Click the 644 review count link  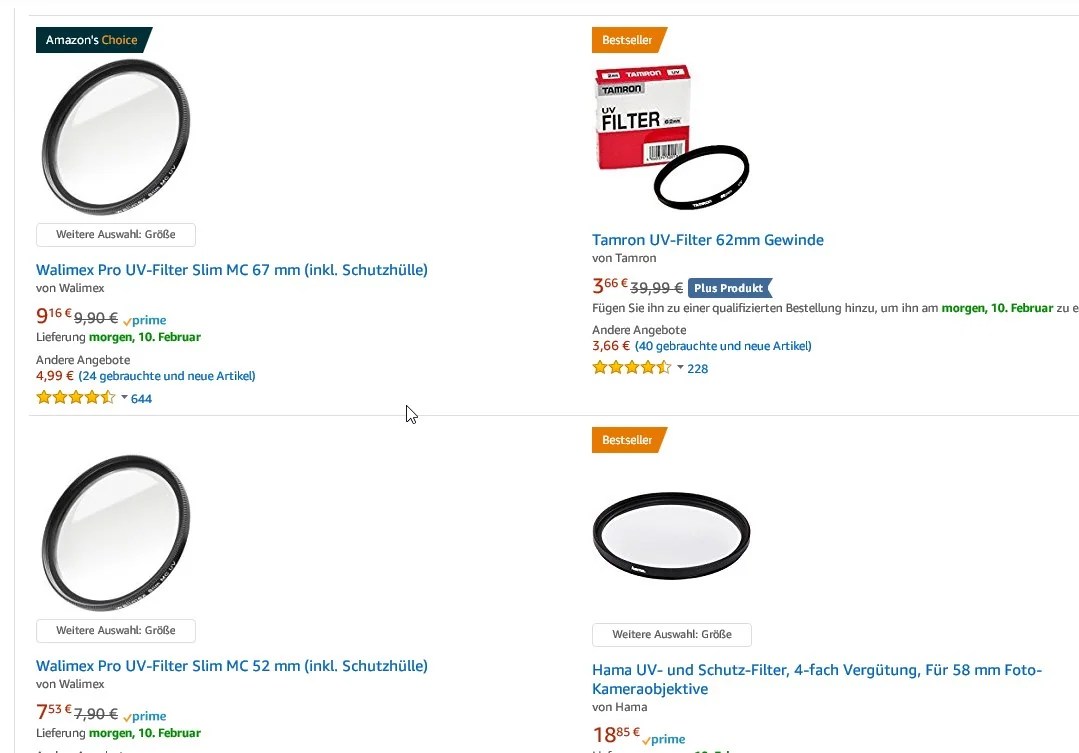[141, 398]
